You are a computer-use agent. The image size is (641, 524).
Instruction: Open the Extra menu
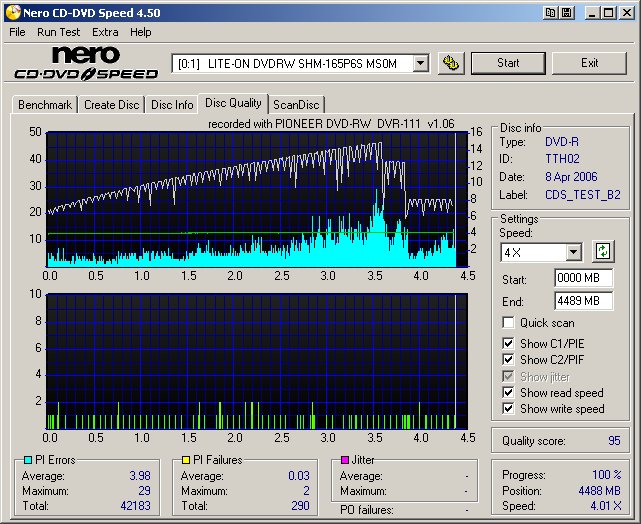click(105, 32)
